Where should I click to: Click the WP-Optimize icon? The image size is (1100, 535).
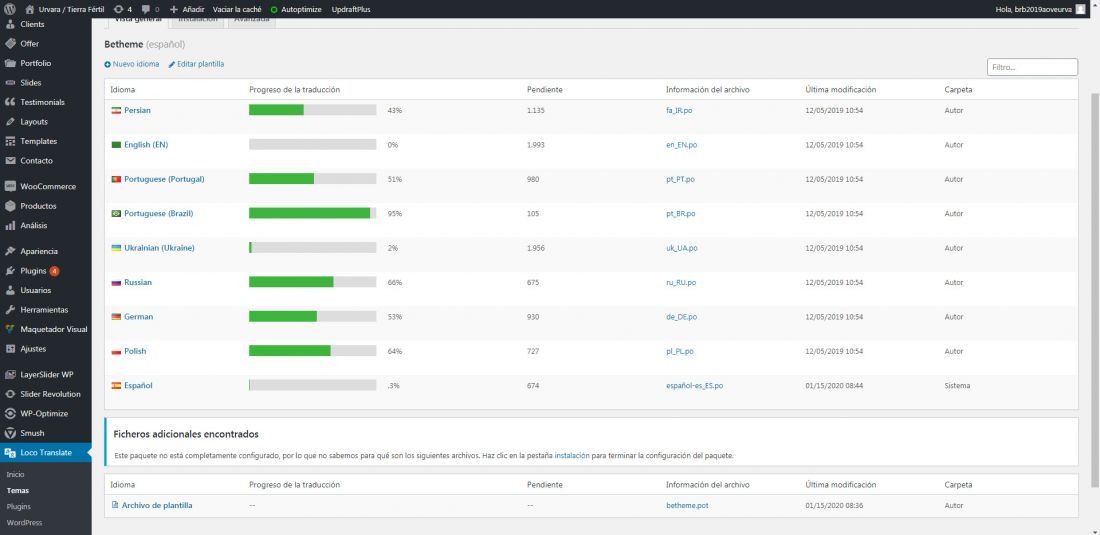click(10, 414)
